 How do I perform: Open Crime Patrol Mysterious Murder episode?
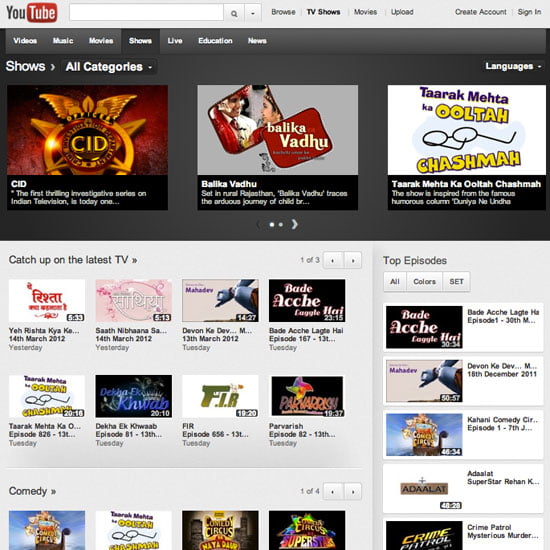point(463,535)
